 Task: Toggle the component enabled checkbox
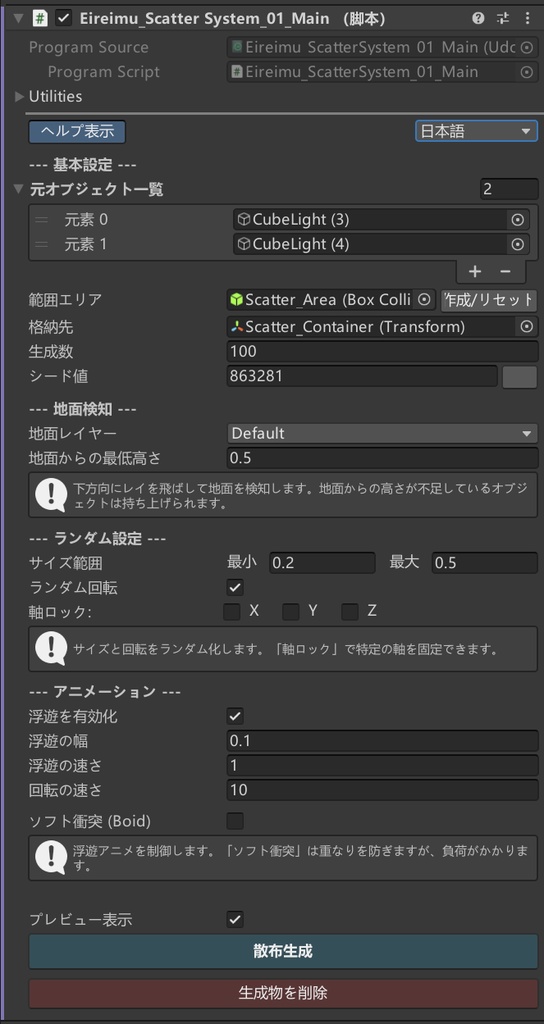coord(63,19)
